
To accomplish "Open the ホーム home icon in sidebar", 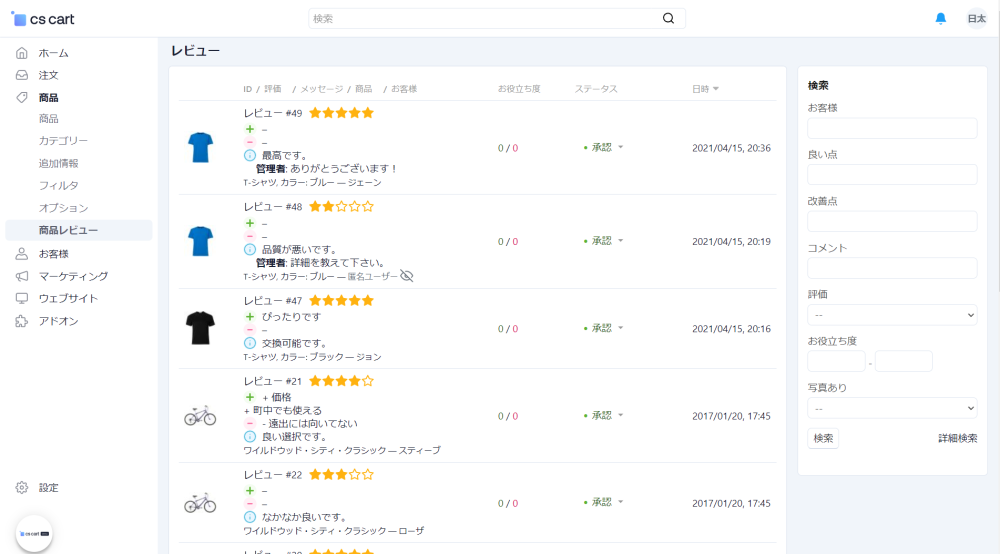I will tap(22, 53).
